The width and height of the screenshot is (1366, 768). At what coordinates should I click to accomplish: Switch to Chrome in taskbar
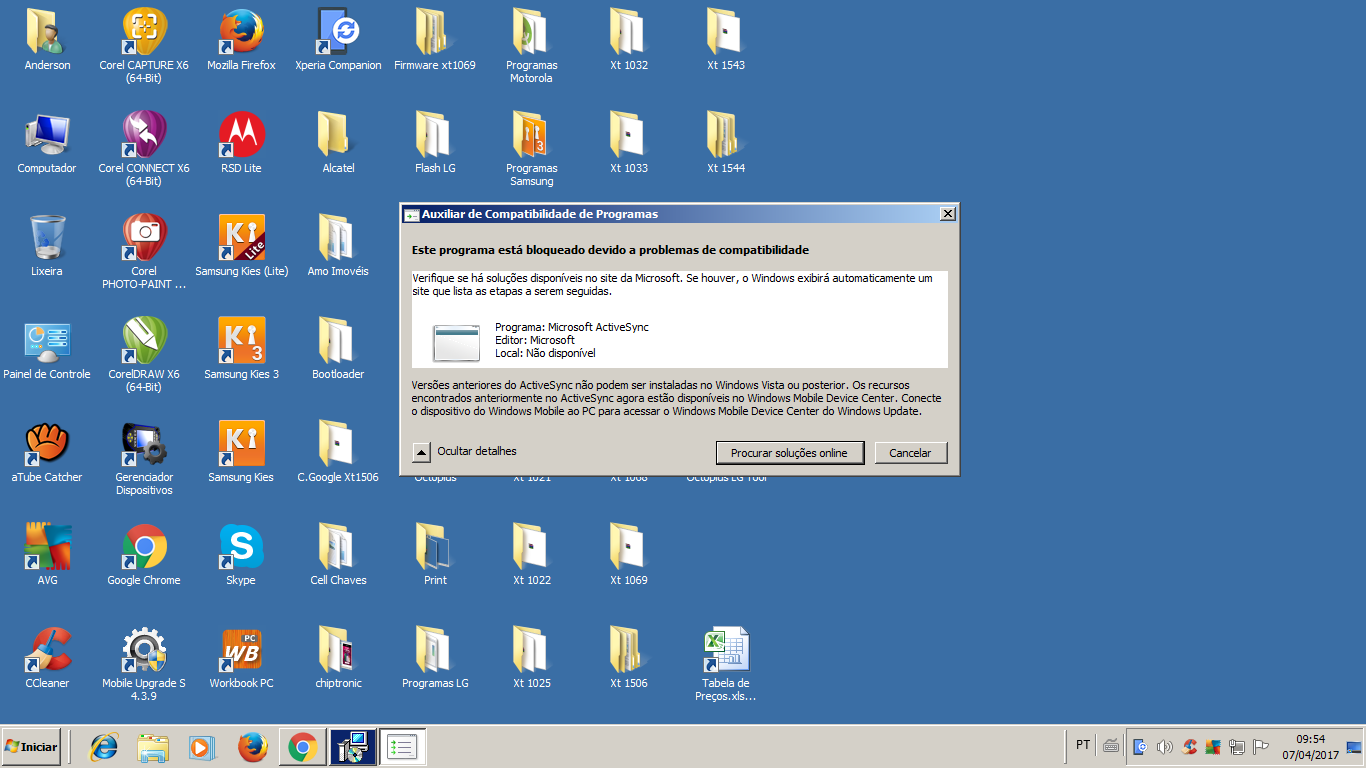coord(302,747)
